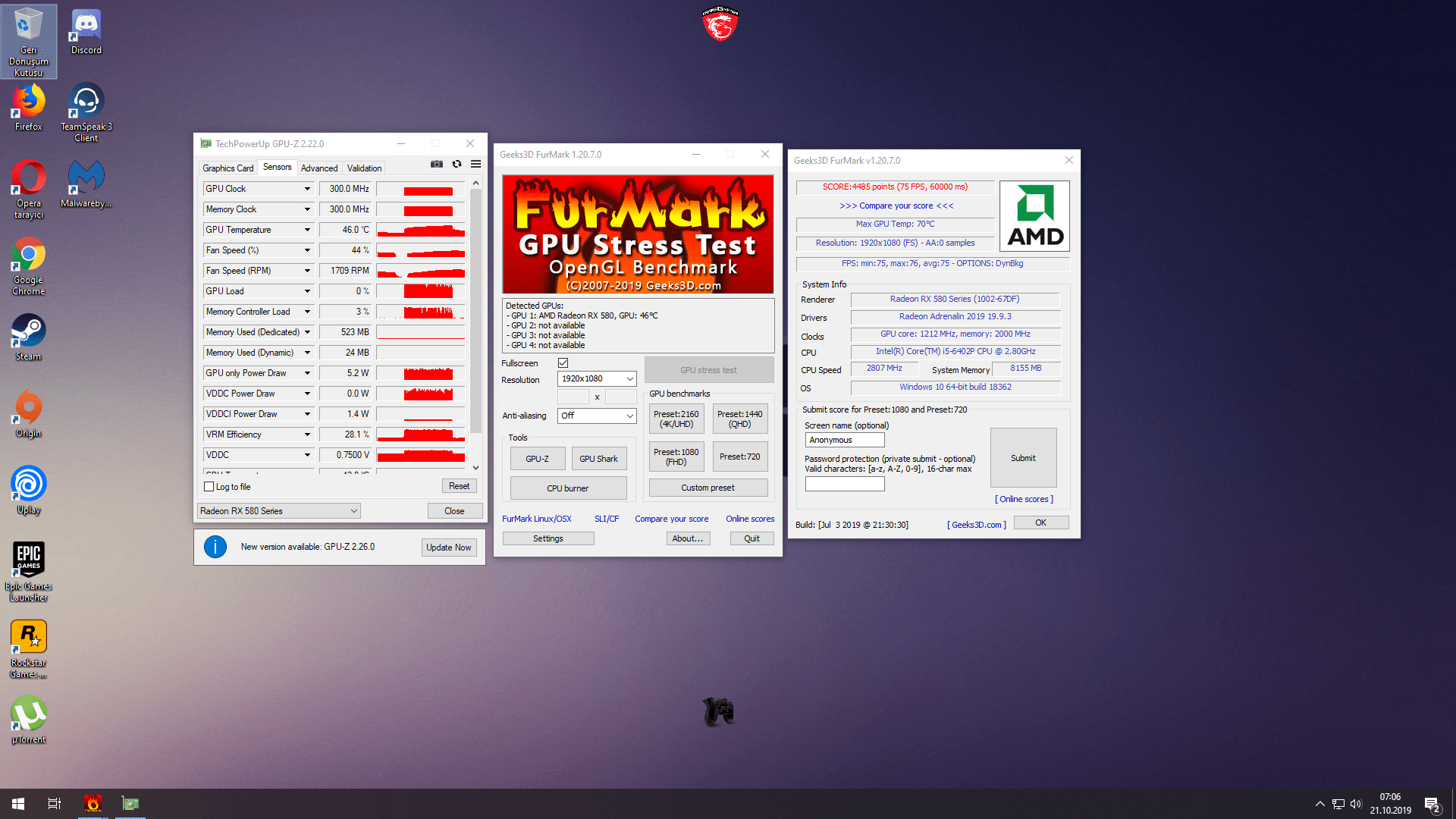The image size is (1456, 819).
Task: Open Task View from the taskbar
Action: pos(53,803)
